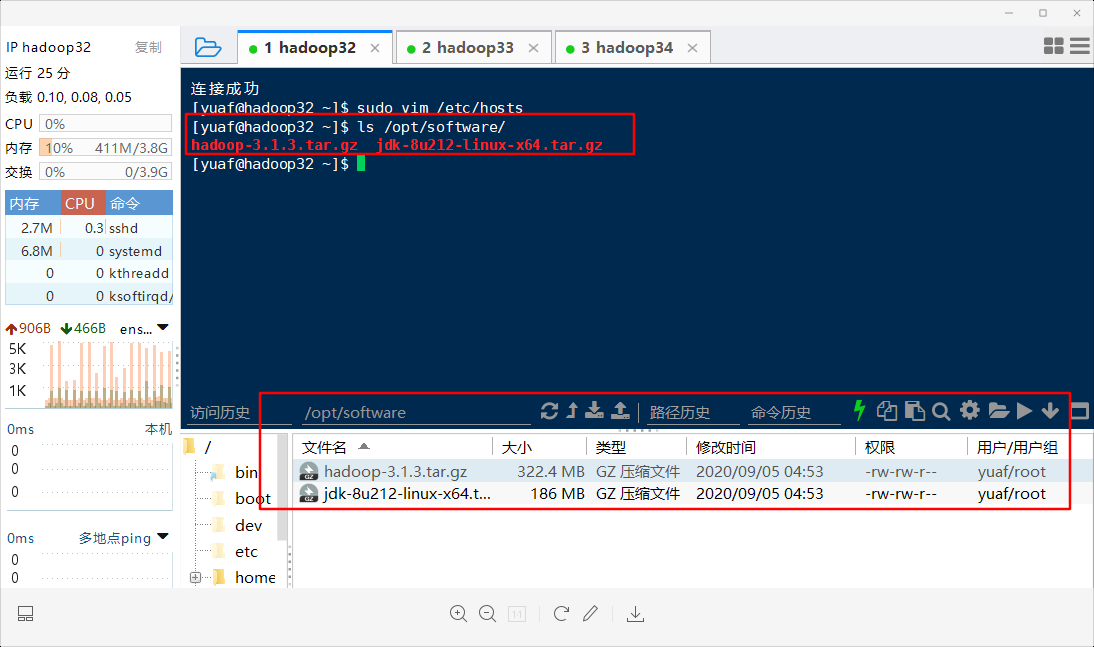This screenshot has width=1094, height=647.
Task: Click the green lightning quick command icon
Action: pyautogui.click(x=860, y=410)
